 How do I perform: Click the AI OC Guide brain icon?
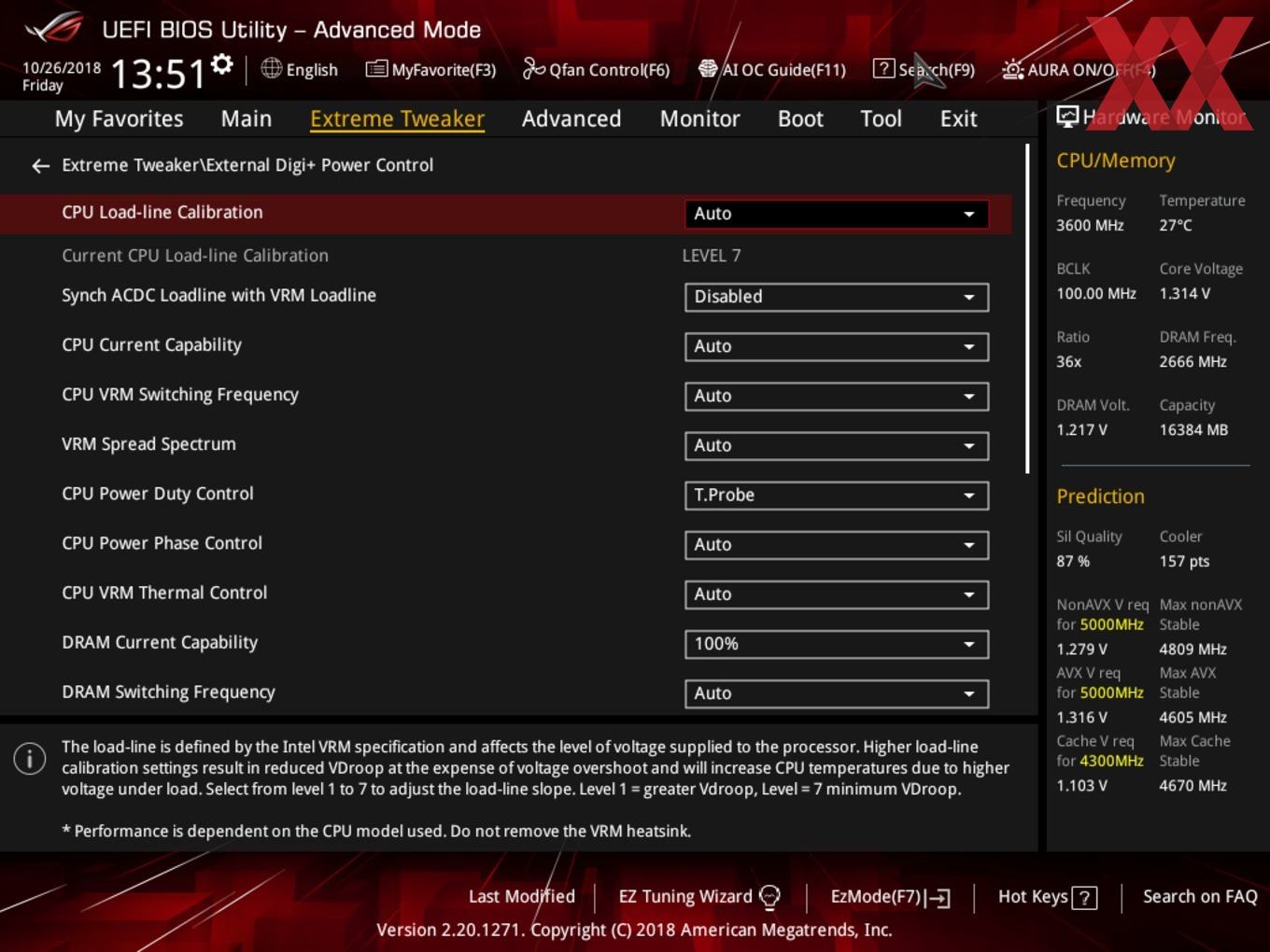(708, 69)
